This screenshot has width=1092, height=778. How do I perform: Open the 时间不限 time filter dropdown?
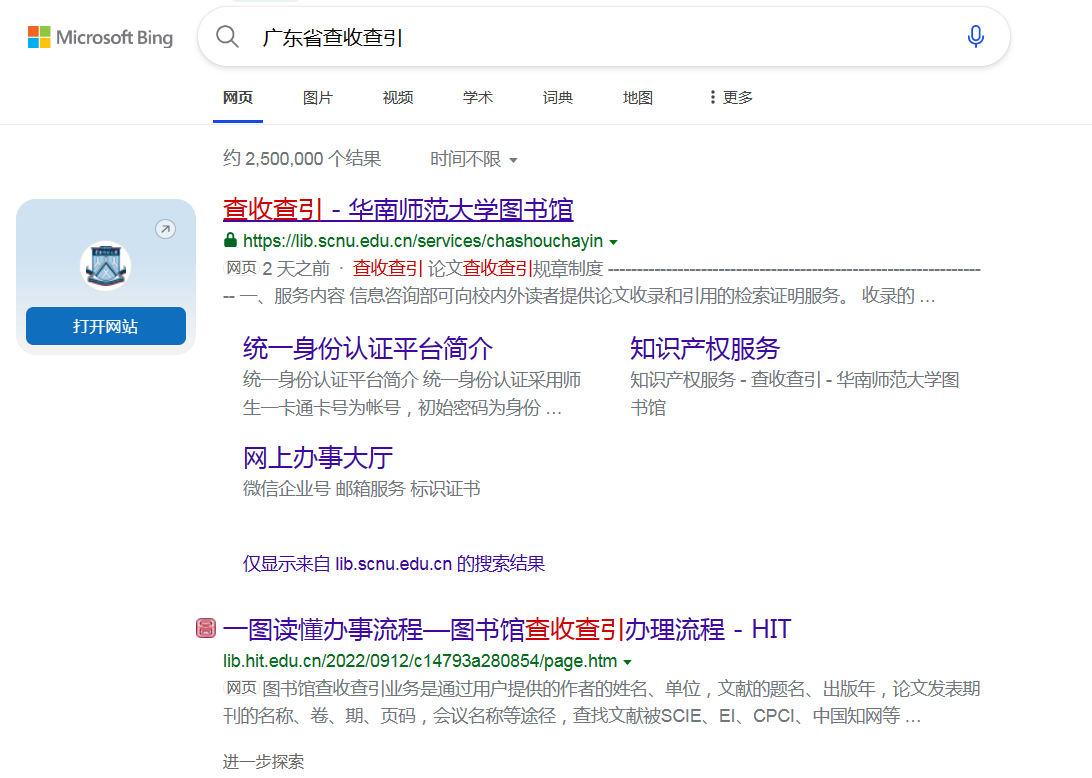point(474,160)
